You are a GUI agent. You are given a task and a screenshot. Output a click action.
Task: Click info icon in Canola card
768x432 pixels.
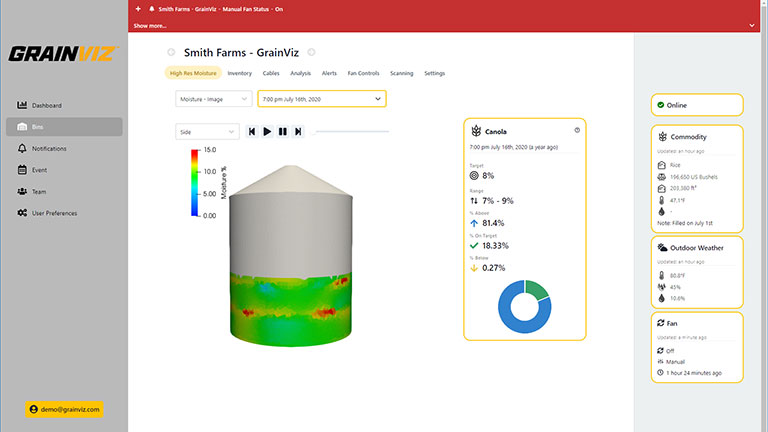[x=577, y=130]
